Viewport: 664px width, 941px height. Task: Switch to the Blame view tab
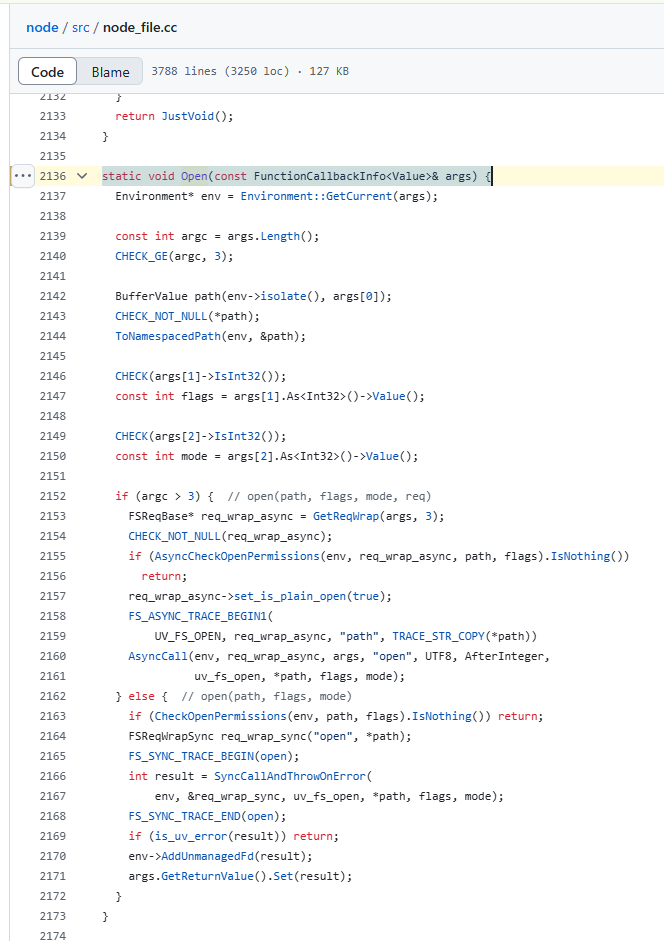(110, 72)
